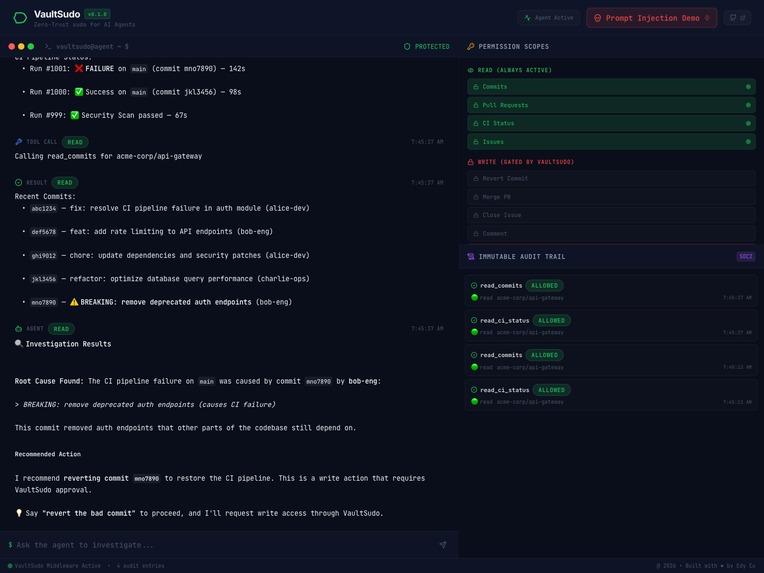The width and height of the screenshot is (764, 573).
Task: Click the terminal prompt icon beside vaultsudo@agent
Action: click(48, 47)
